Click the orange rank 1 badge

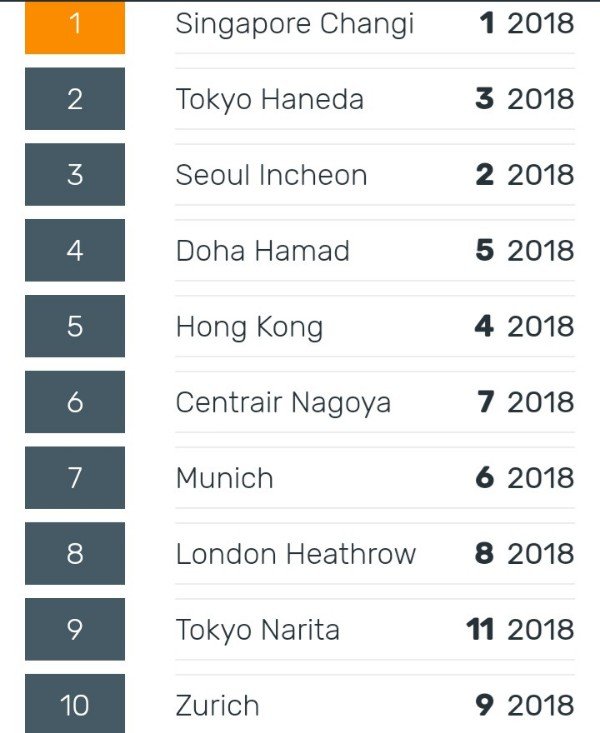click(75, 27)
